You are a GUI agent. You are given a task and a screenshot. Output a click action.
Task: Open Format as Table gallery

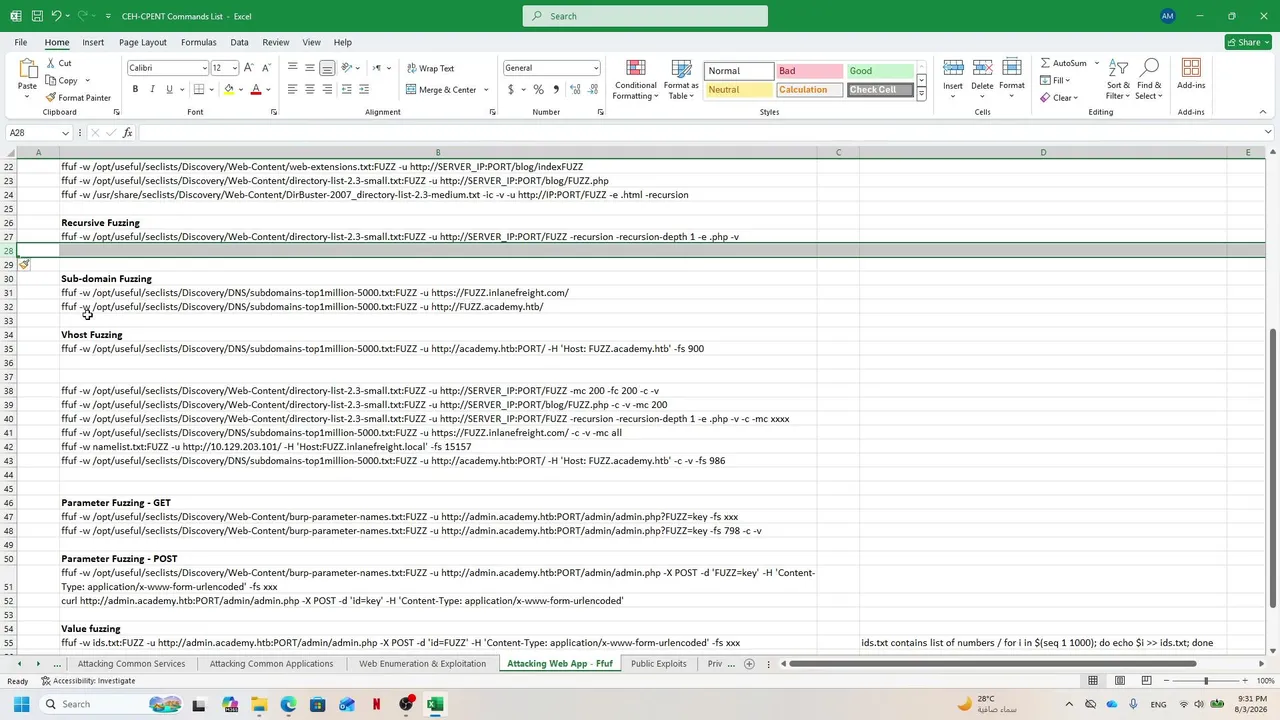[x=681, y=80]
